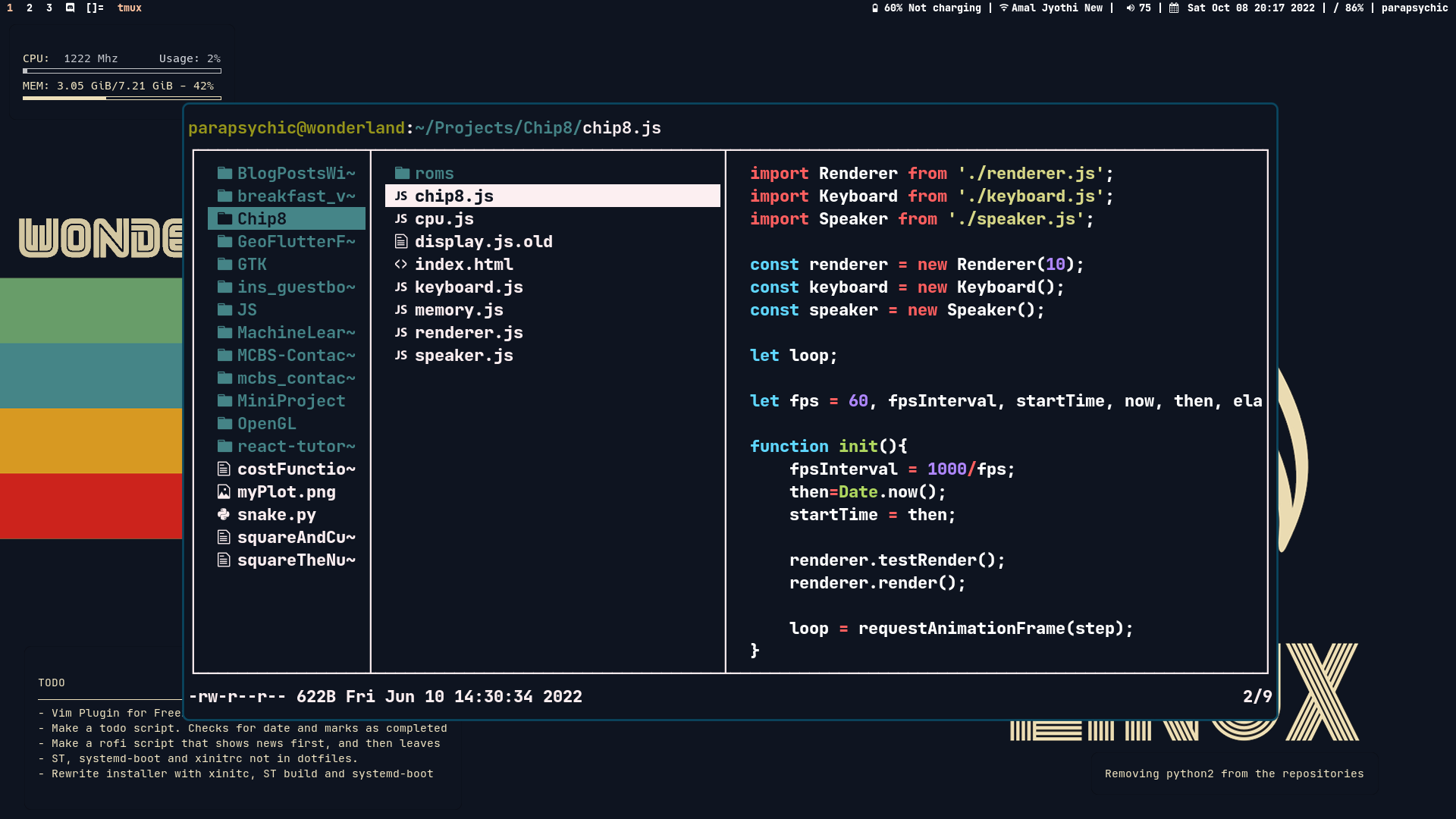Click the volume icon in the top bar
Screen dimensions: 1456x819
1130,8
